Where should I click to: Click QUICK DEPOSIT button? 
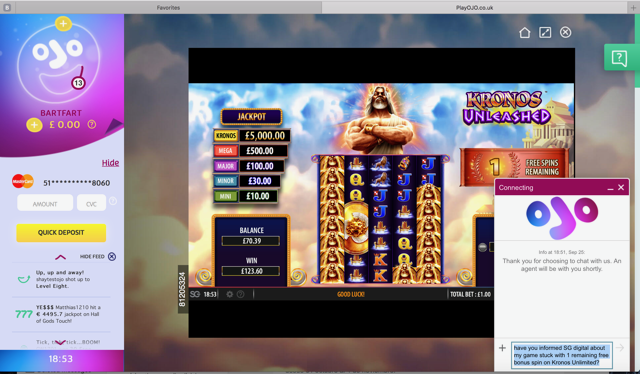[x=61, y=232]
